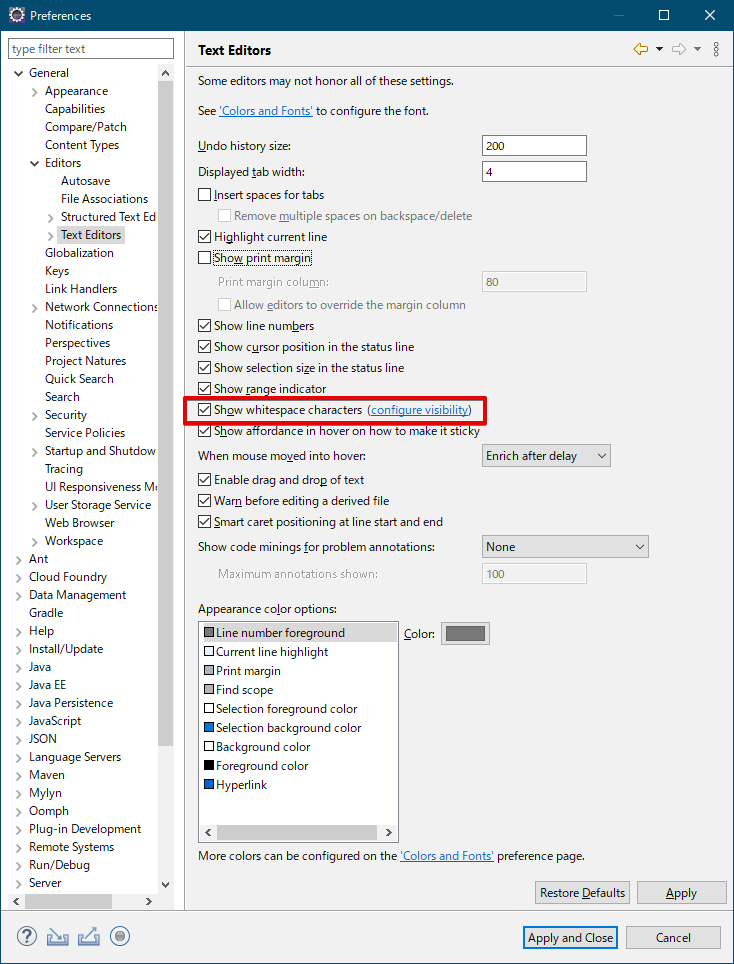Open the back history dropdown arrow
This screenshot has width=734, height=964.
coord(659,49)
